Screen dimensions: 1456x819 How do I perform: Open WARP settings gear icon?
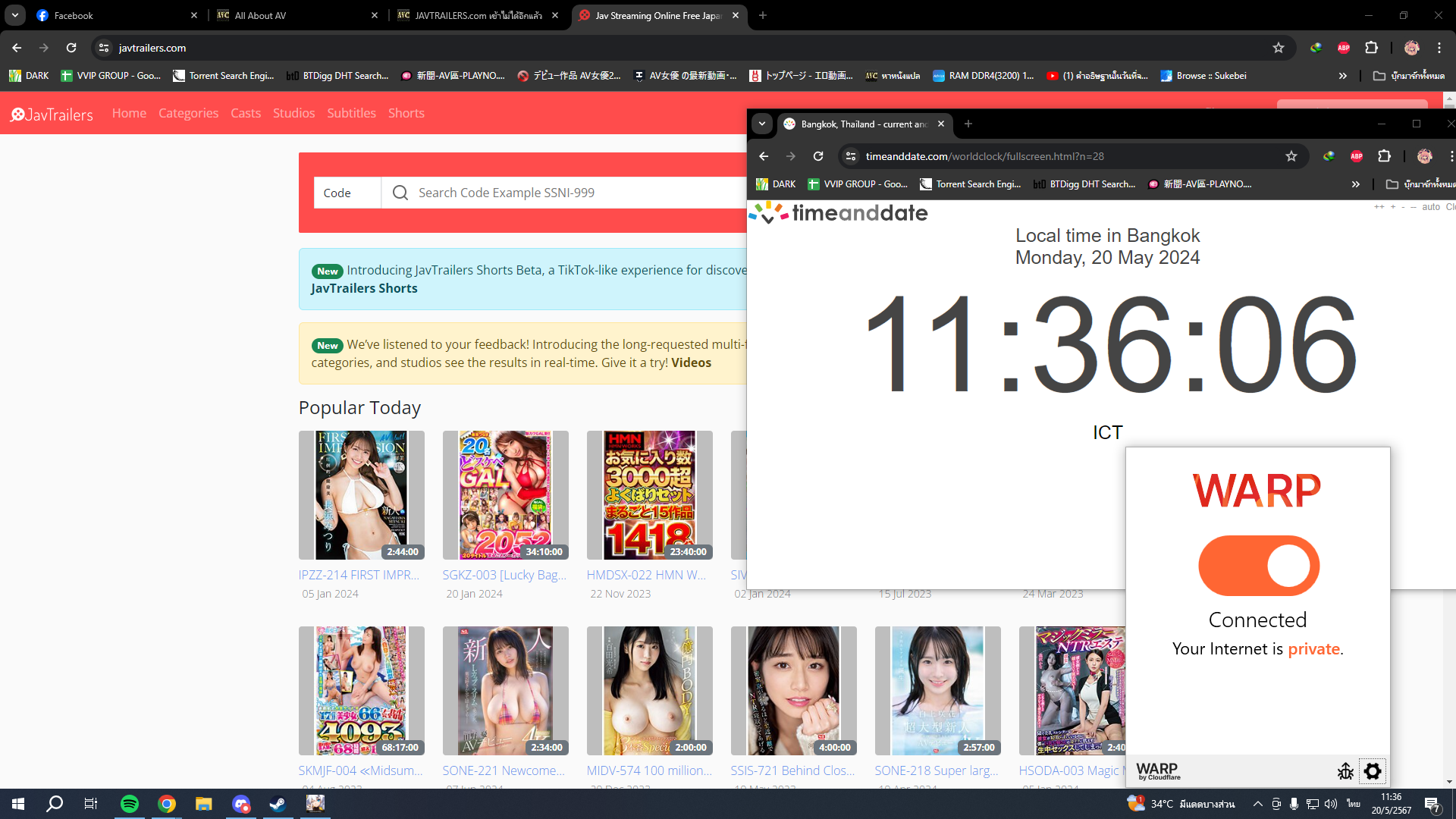click(1373, 771)
